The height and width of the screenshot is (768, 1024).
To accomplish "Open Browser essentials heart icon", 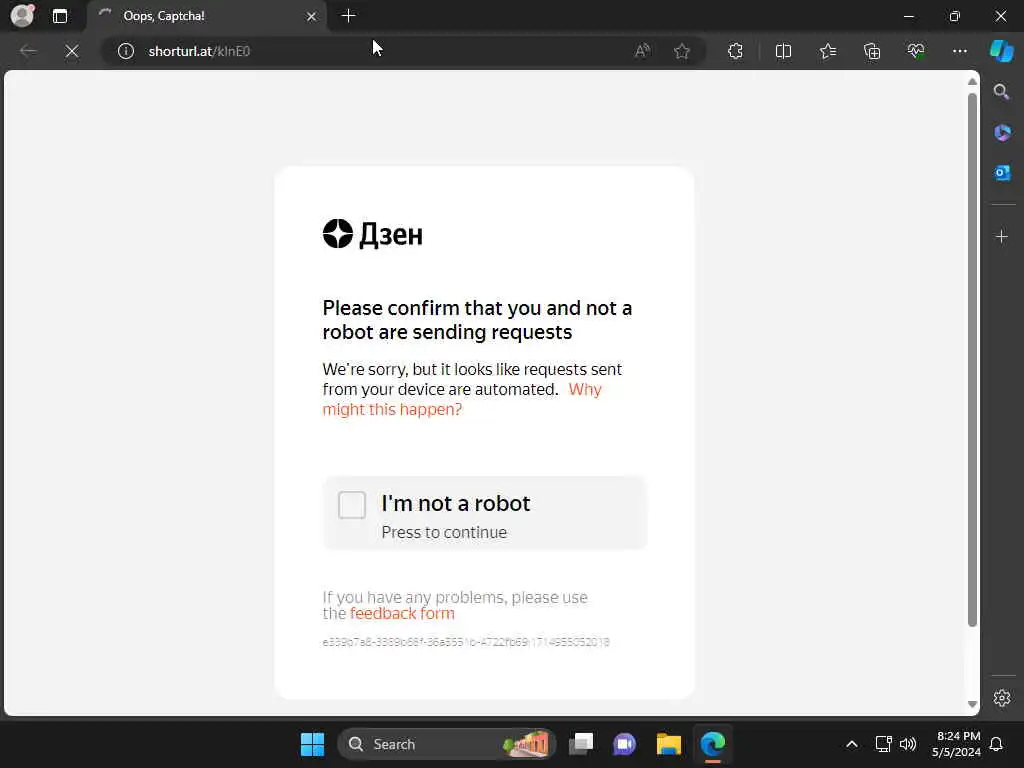I will [916, 51].
